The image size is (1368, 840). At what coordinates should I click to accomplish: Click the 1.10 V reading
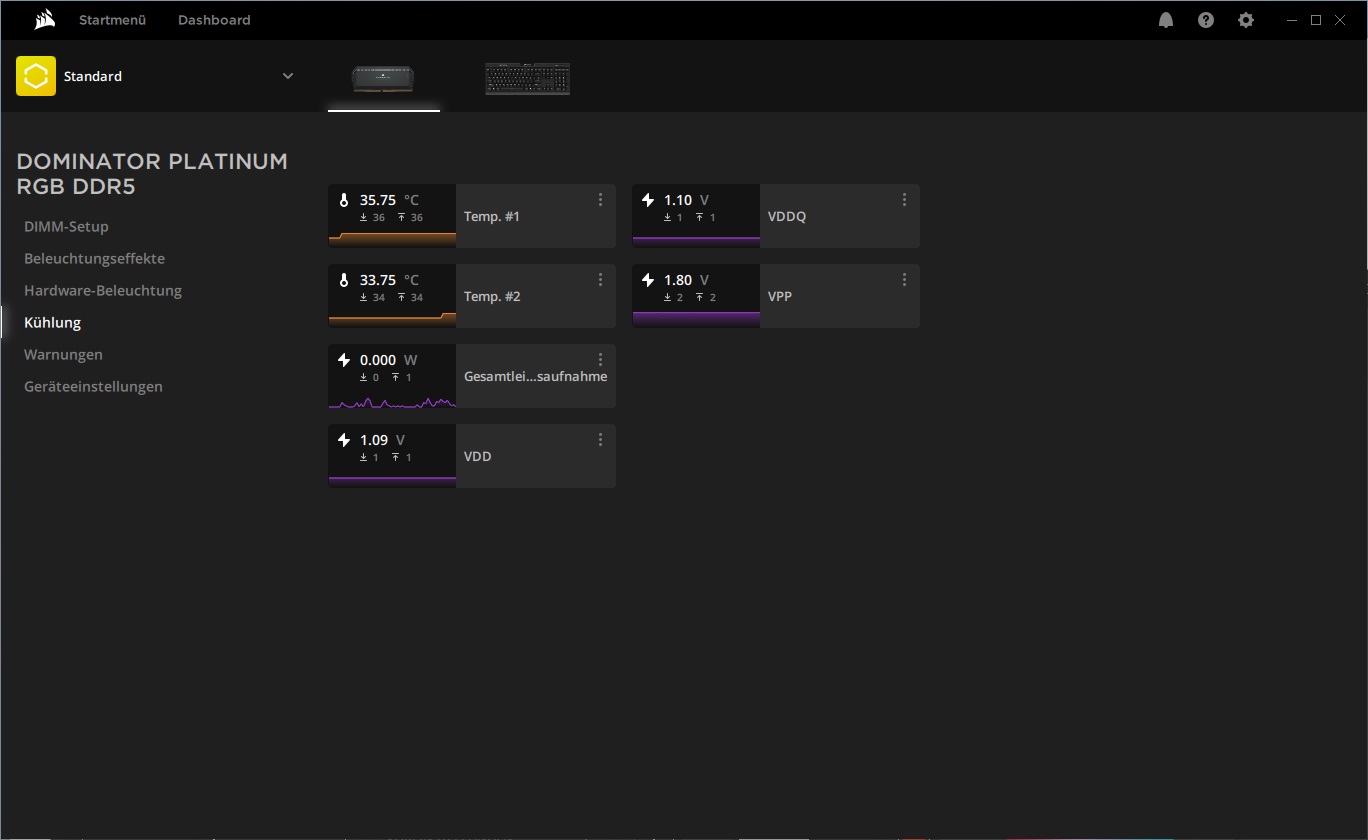[x=686, y=200]
